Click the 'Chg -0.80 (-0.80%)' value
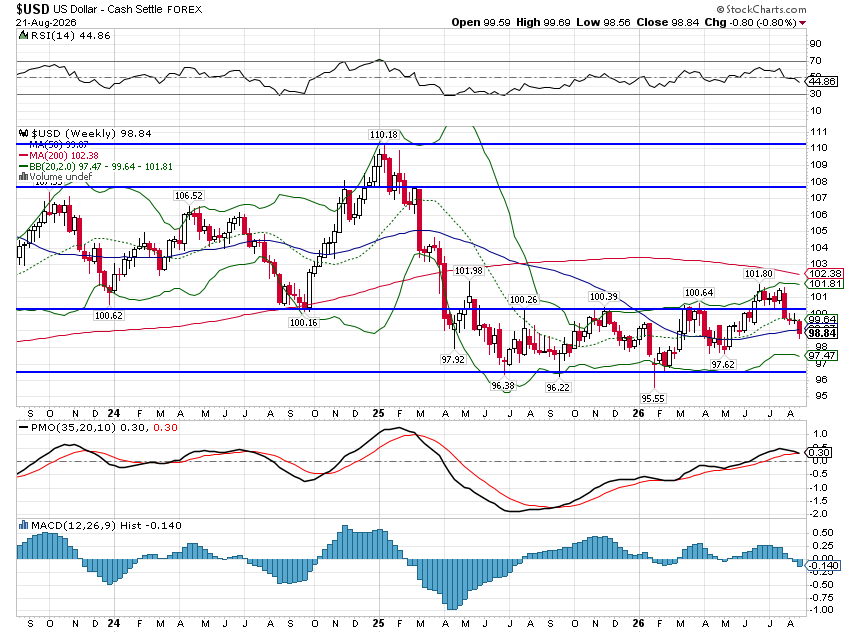 750,22
